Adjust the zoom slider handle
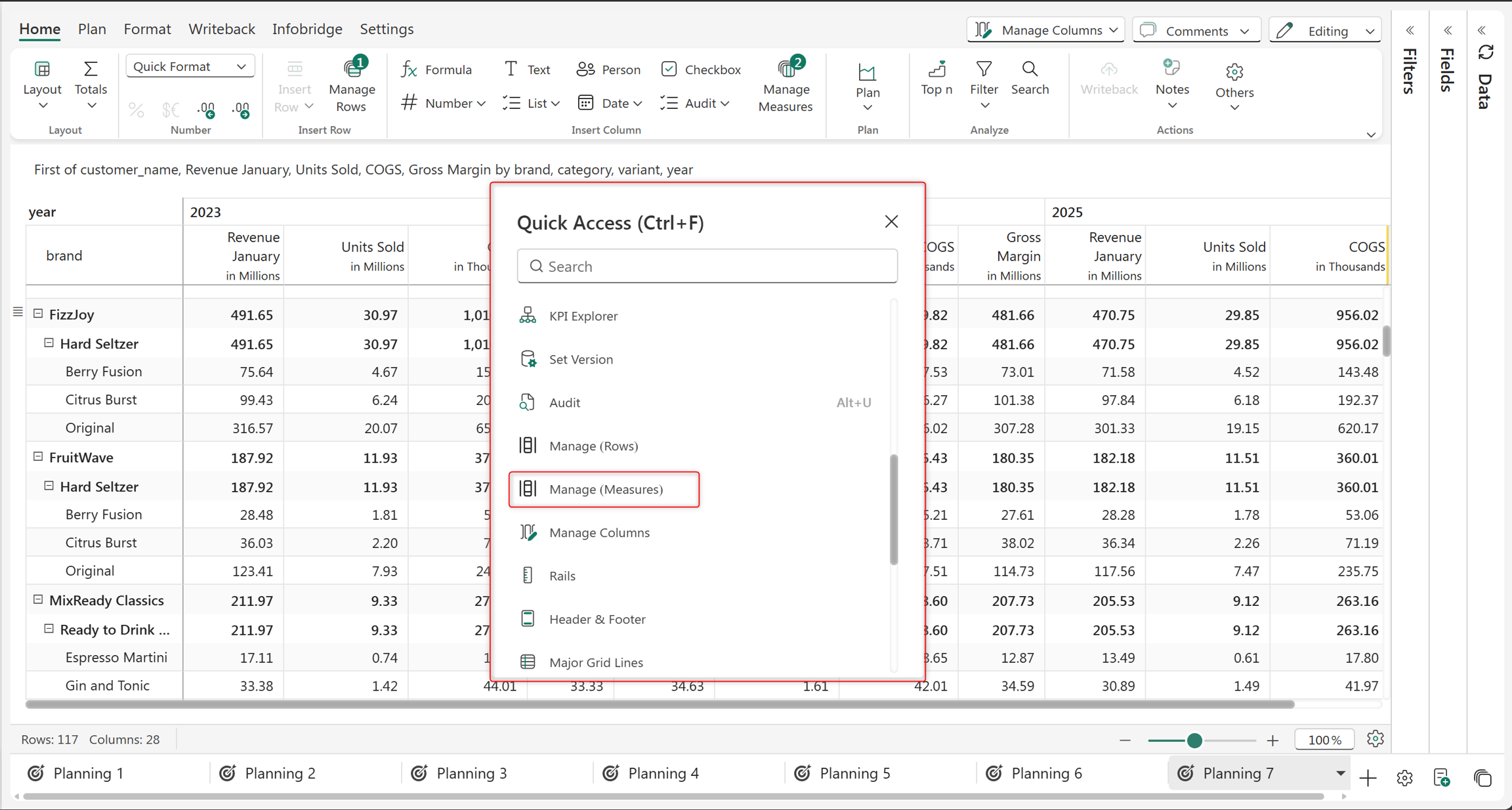Image resolution: width=1512 pixels, height=810 pixels. pos(1194,740)
